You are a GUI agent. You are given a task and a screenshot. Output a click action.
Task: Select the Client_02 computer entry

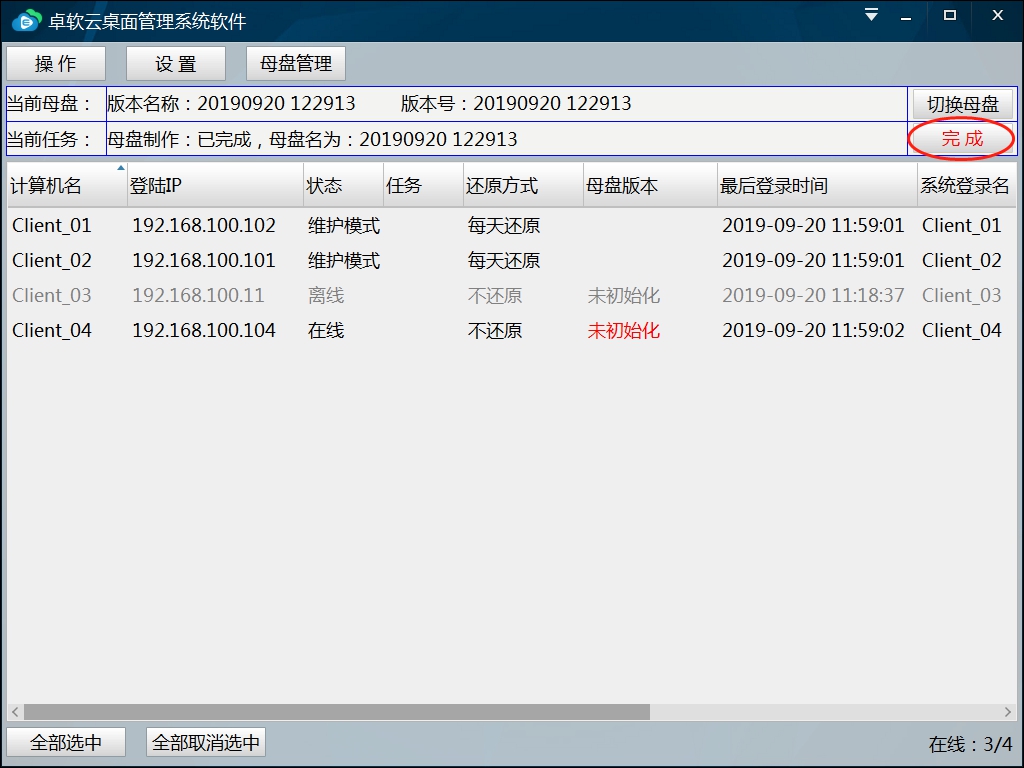click(x=52, y=261)
